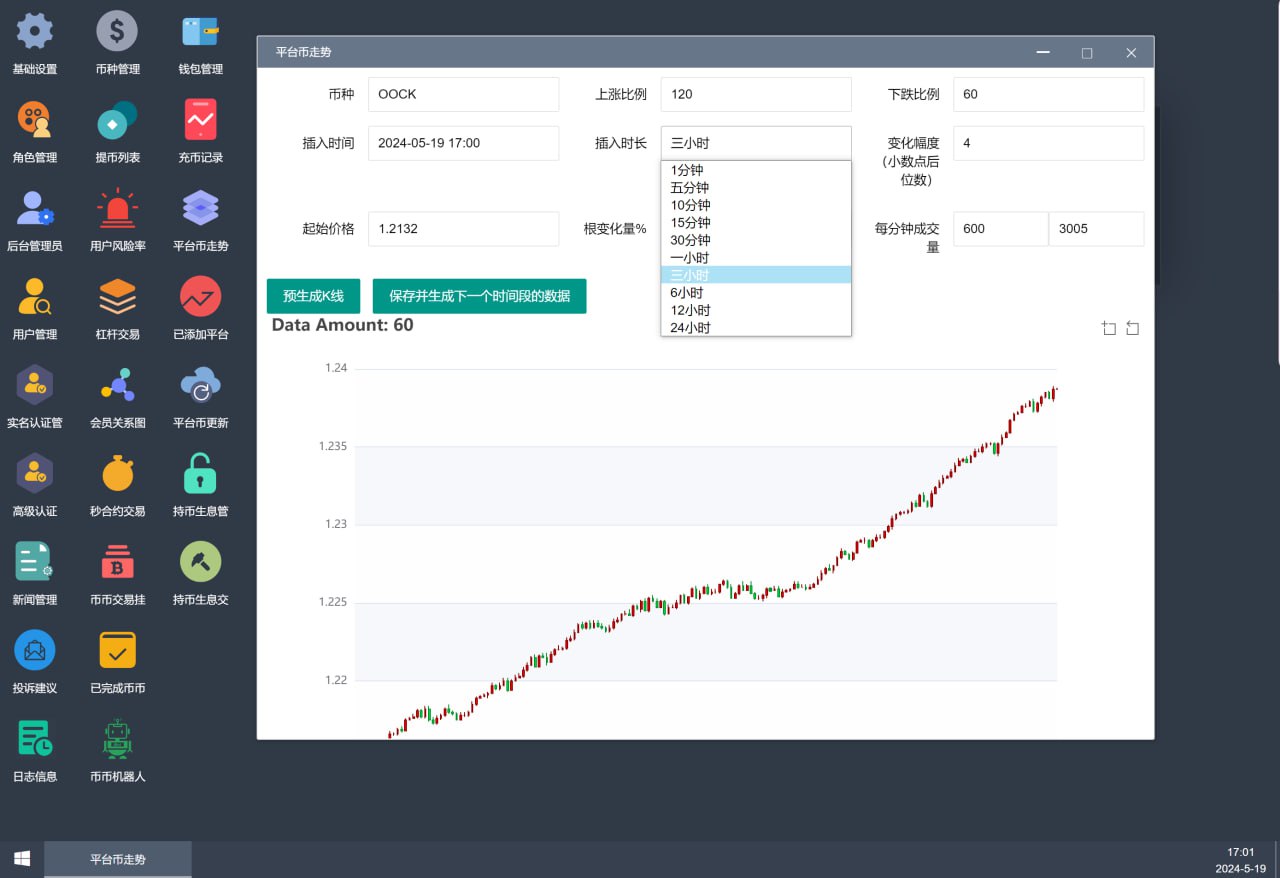Open the 秒合约交易 stopwatch icon
Image resolution: width=1280 pixels, height=878 pixels.
click(x=117, y=473)
